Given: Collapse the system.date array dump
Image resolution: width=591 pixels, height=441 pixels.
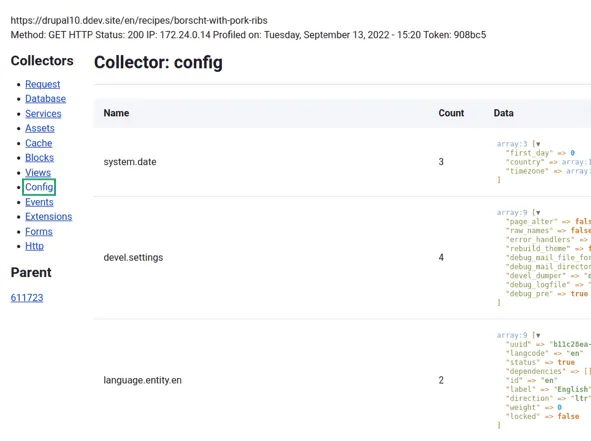Looking at the screenshot, I should click(538, 144).
